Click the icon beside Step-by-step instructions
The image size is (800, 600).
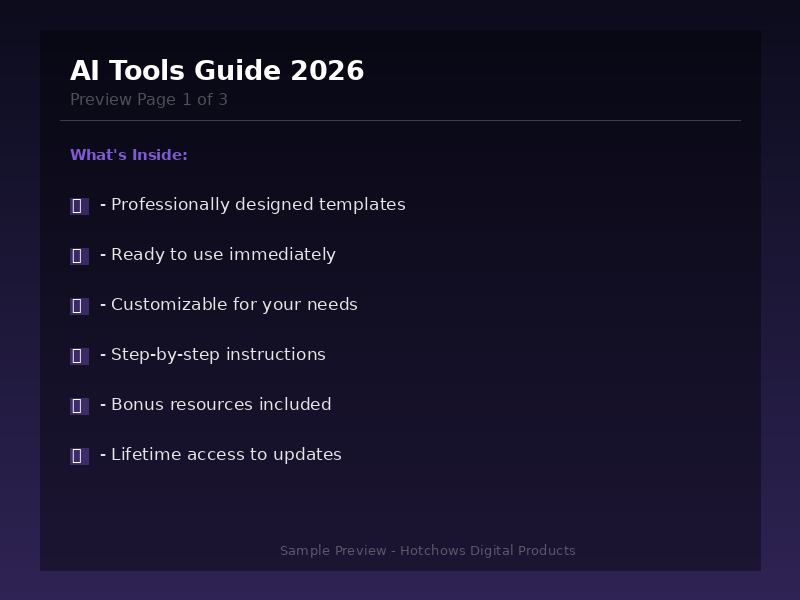[x=79, y=356]
